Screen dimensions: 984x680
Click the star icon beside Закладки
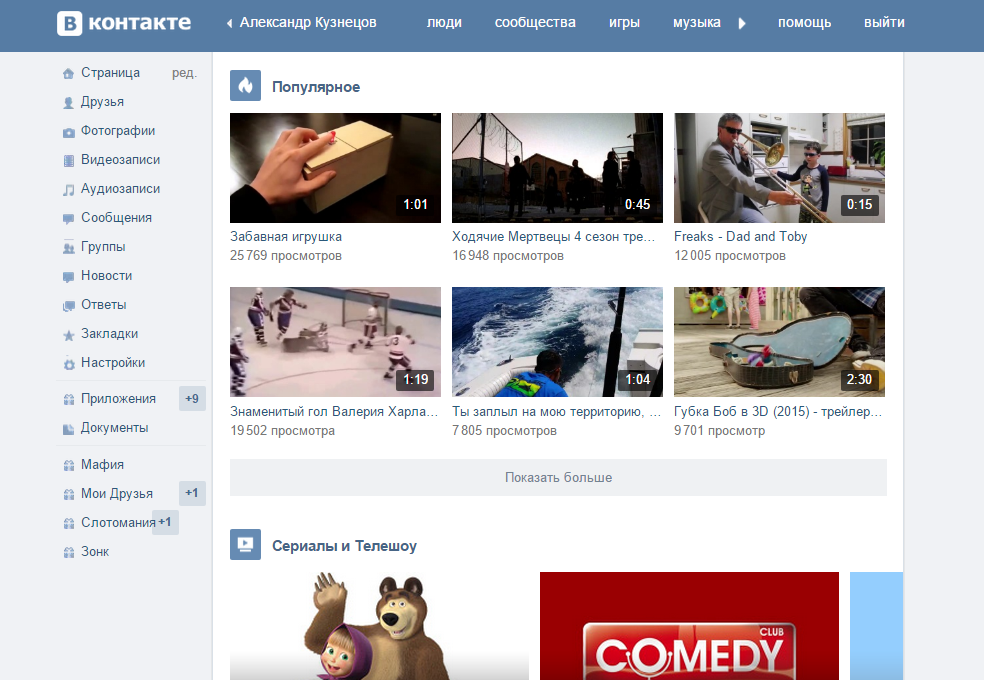click(68, 335)
